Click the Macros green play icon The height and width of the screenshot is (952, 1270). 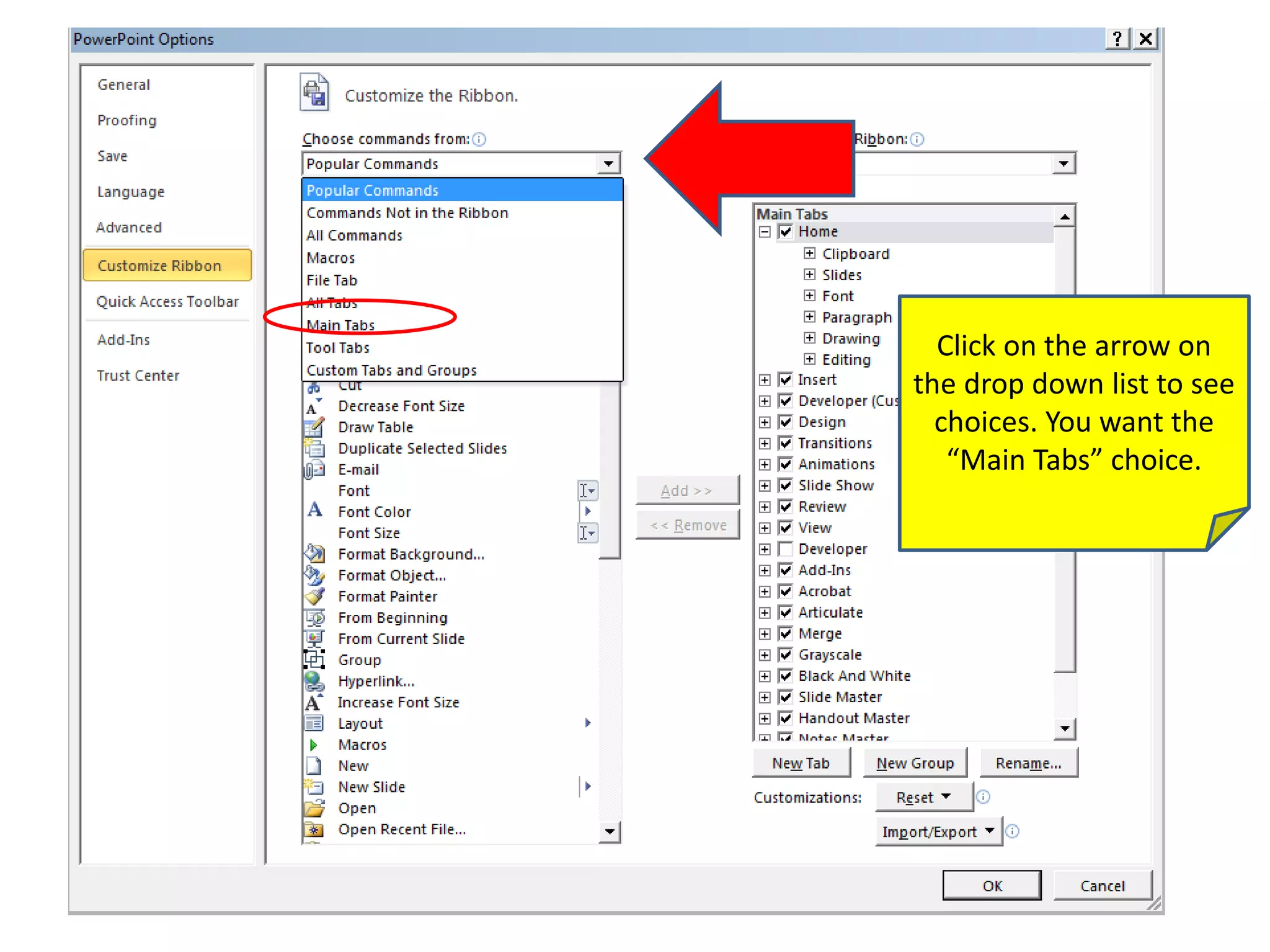point(314,745)
